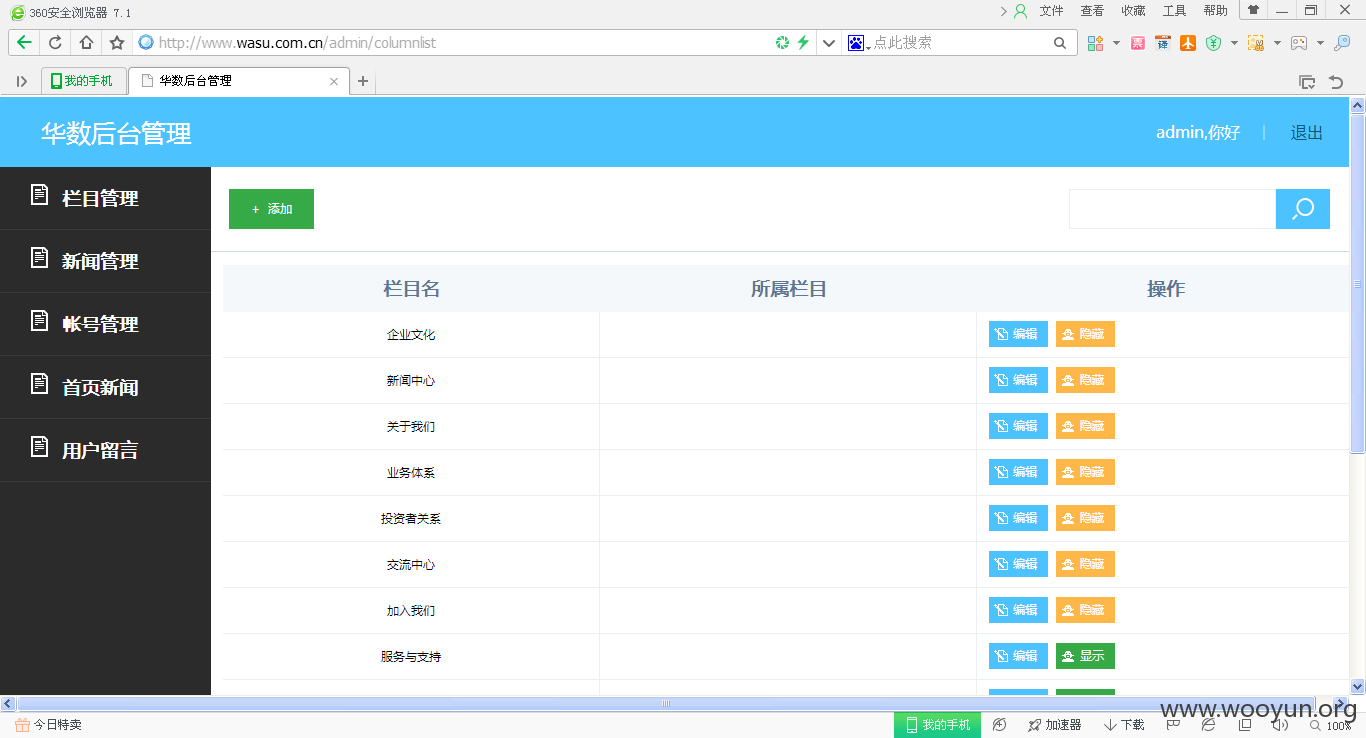Image resolution: width=1366 pixels, height=738 pixels.
Task: Click the admin page search input field
Action: (x=1172, y=209)
